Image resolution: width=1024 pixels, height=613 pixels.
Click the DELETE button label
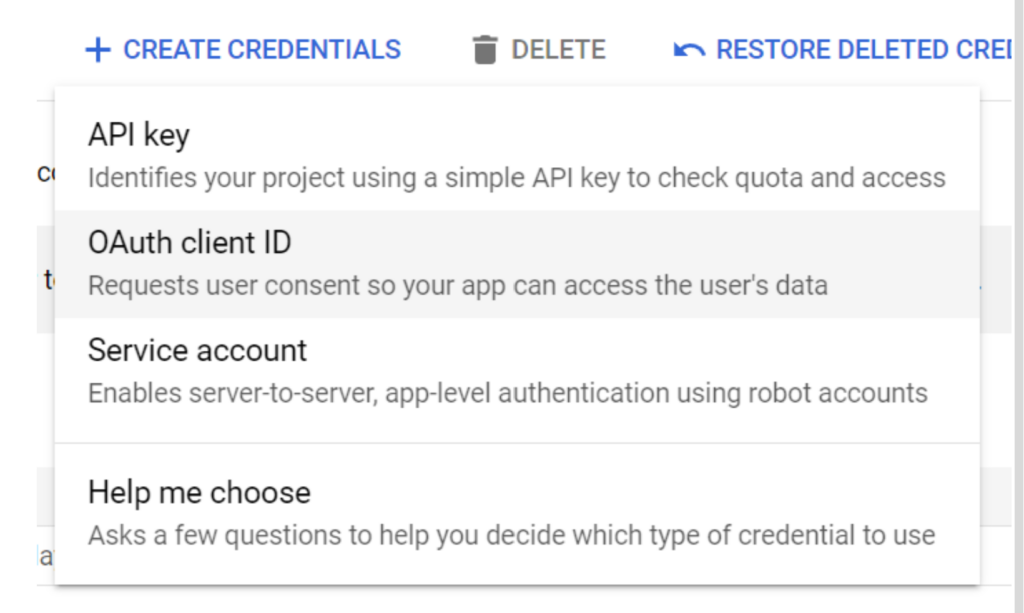point(558,50)
